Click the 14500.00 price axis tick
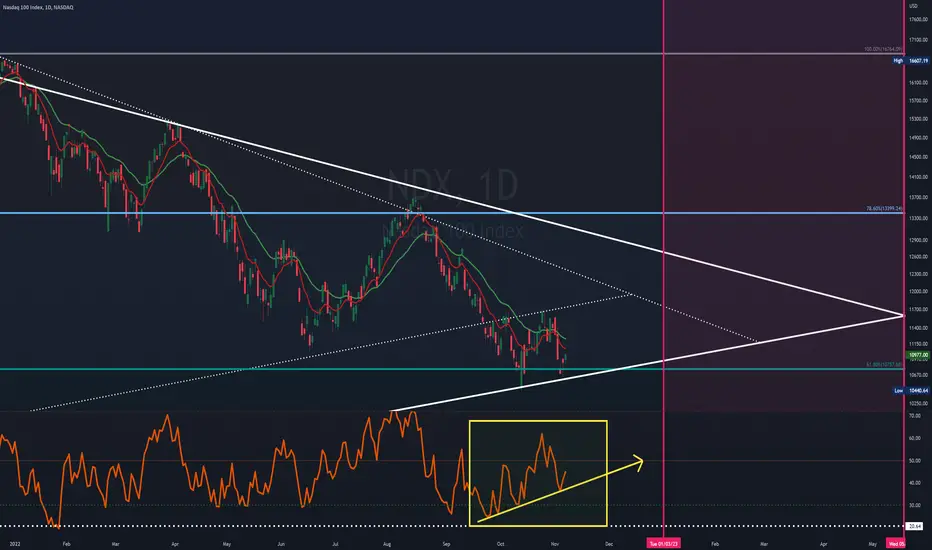This screenshot has width=932, height=550. tap(918, 157)
